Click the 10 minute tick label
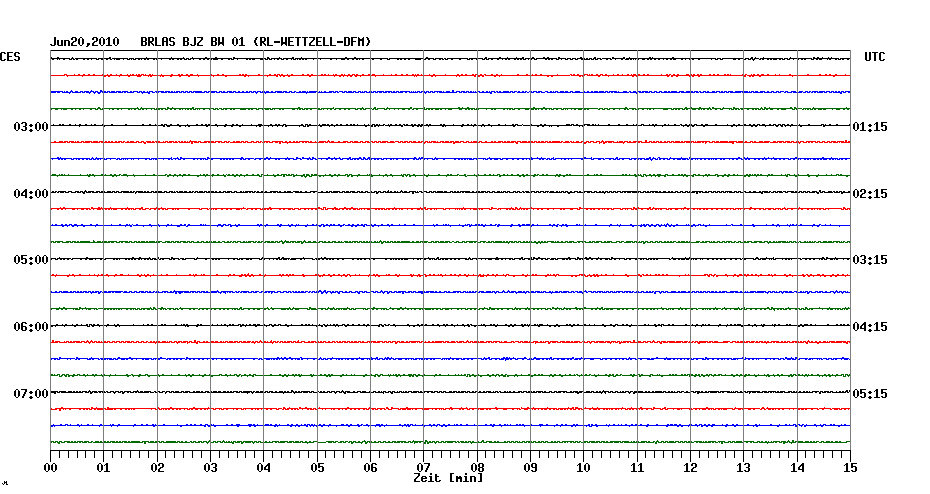This screenshot has width=930, height=494. tap(583, 468)
